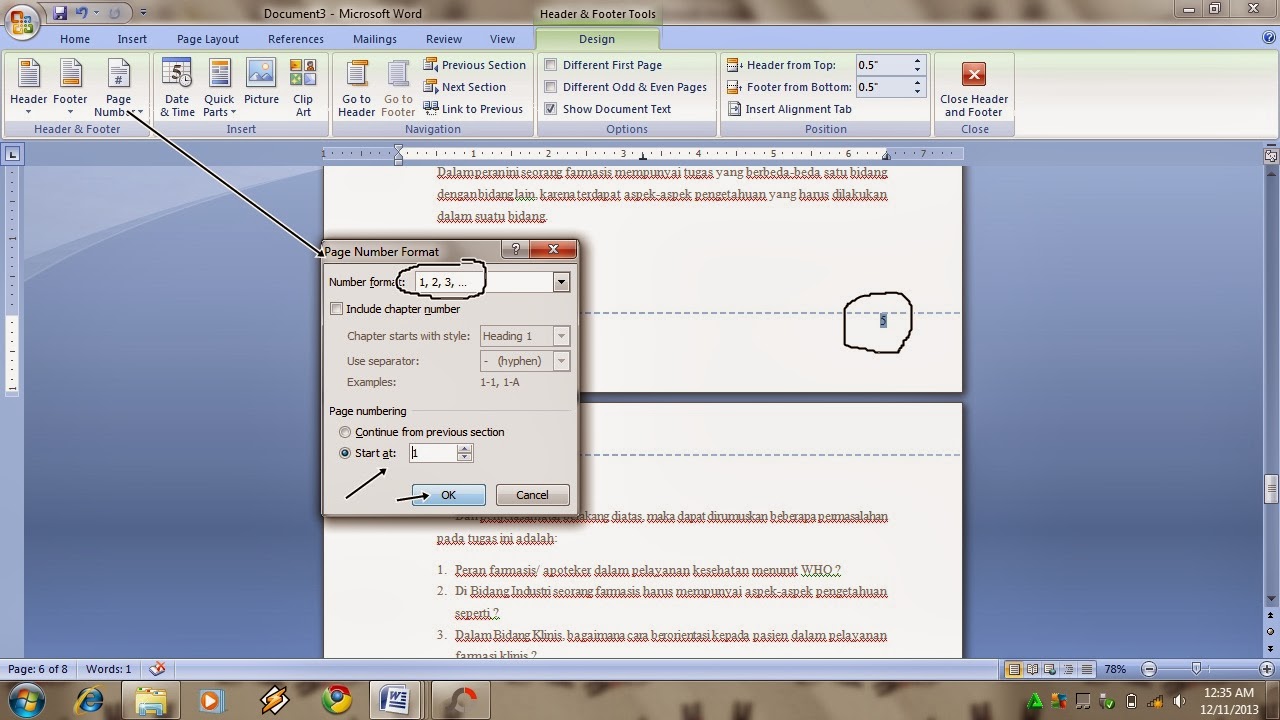Open Help in Page Number Format dialog

pyautogui.click(x=516, y=250)
